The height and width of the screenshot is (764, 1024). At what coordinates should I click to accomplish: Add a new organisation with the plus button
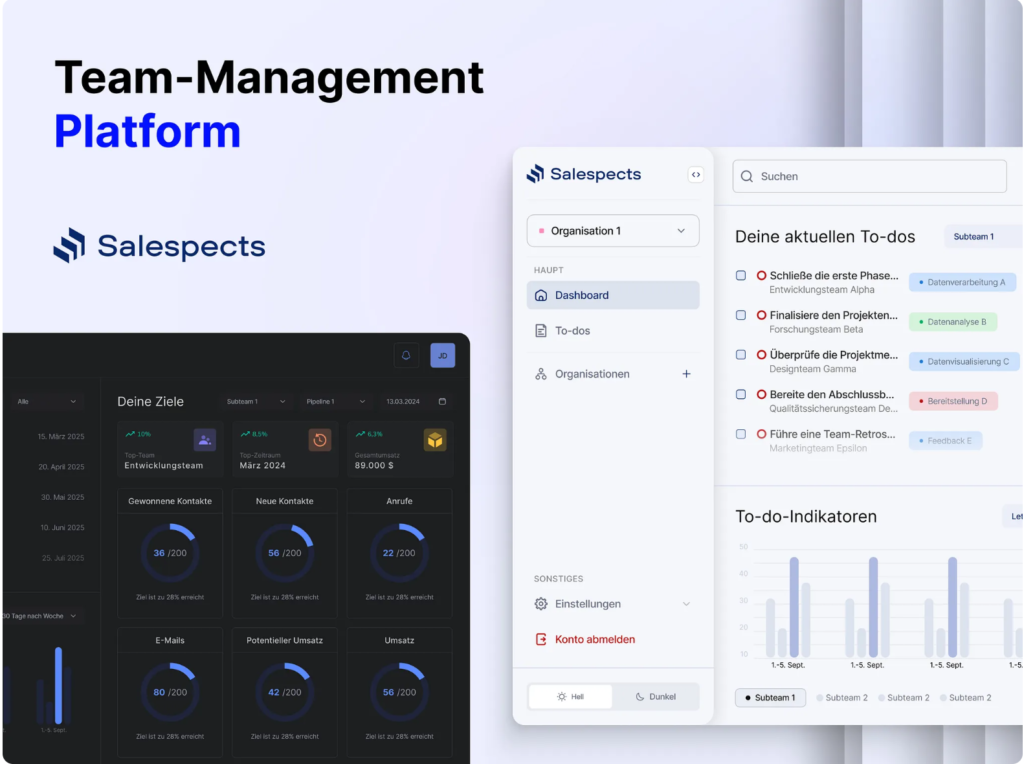[686, 374]
